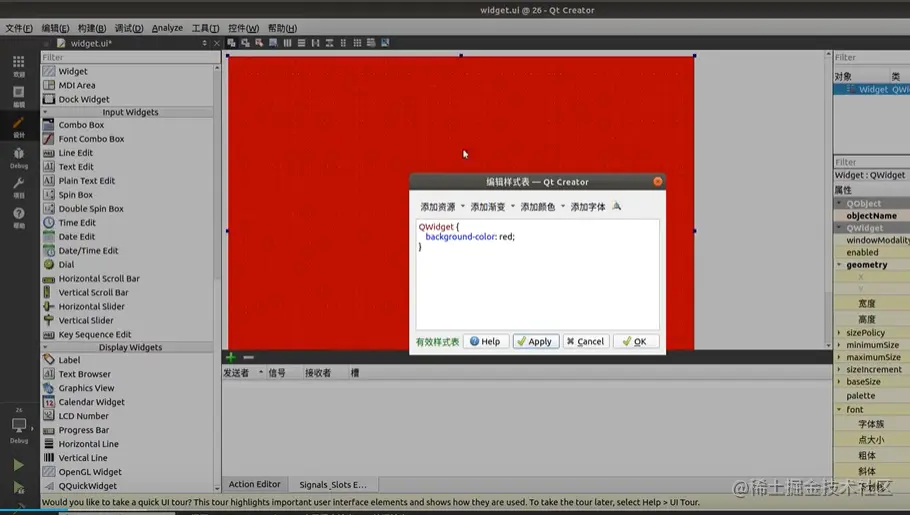Expand the sizePolicy property

tap(839, 333)
